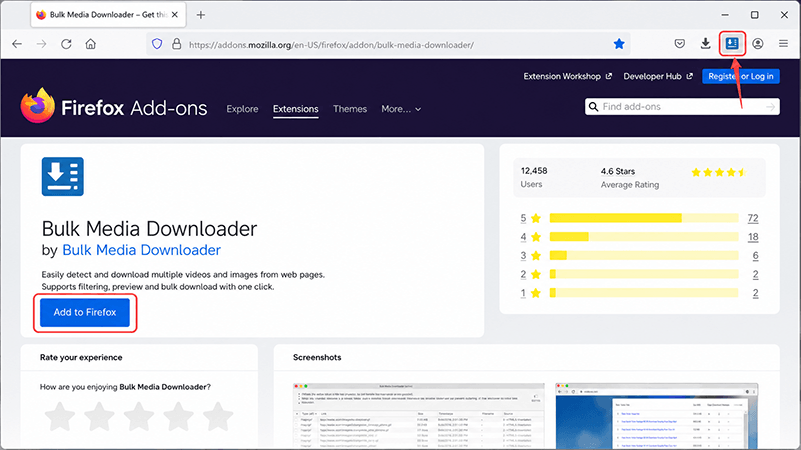Submit add-on search with arrow
The image size is (801, 450).
pyautogui.click(x=770, y=106)
